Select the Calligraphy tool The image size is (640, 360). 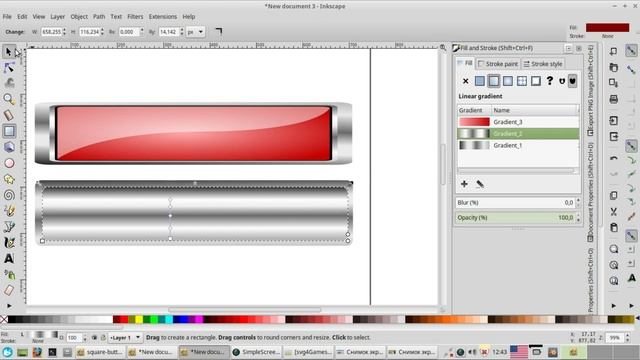[x=9, y=242]
